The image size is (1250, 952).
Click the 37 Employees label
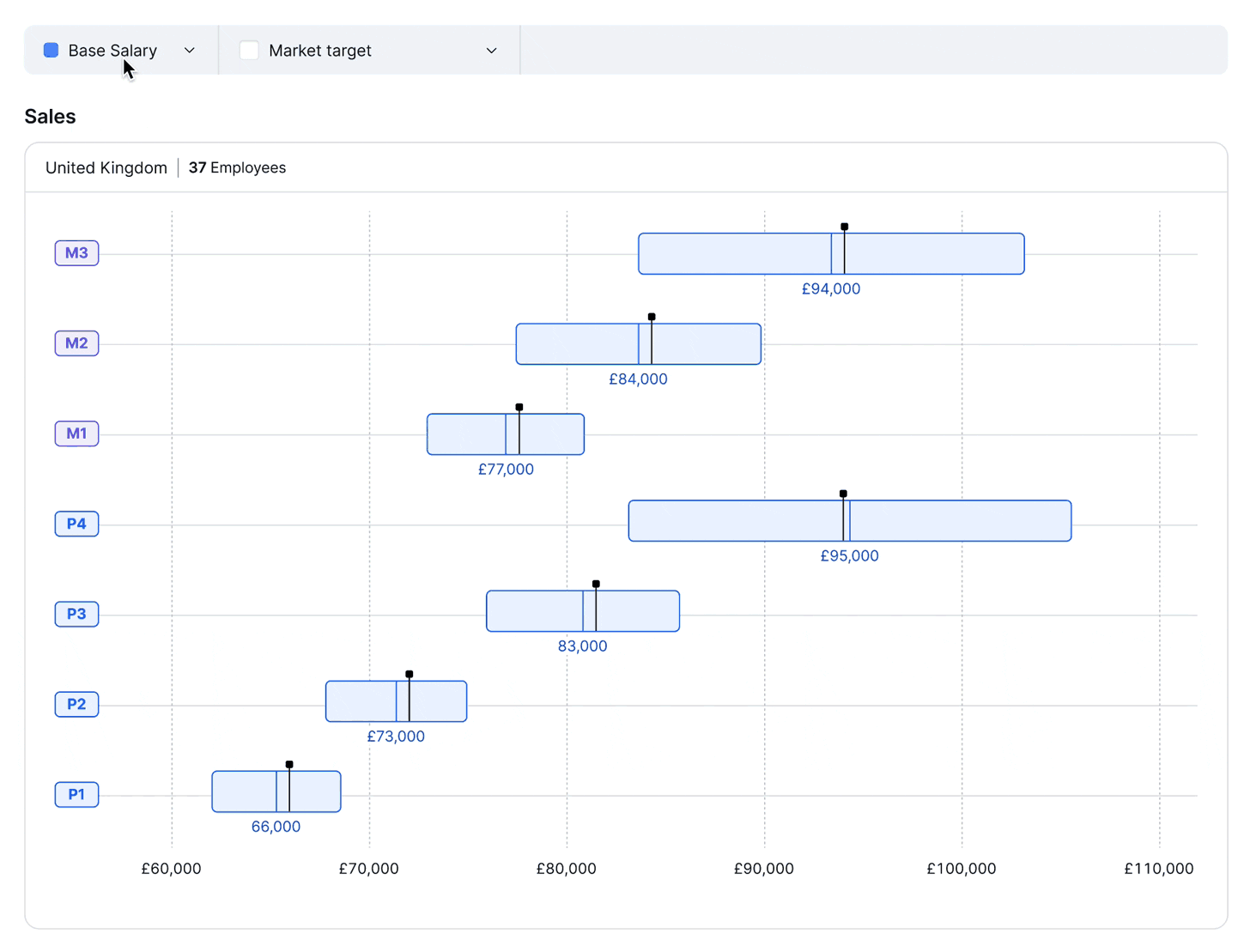(237, 168)
